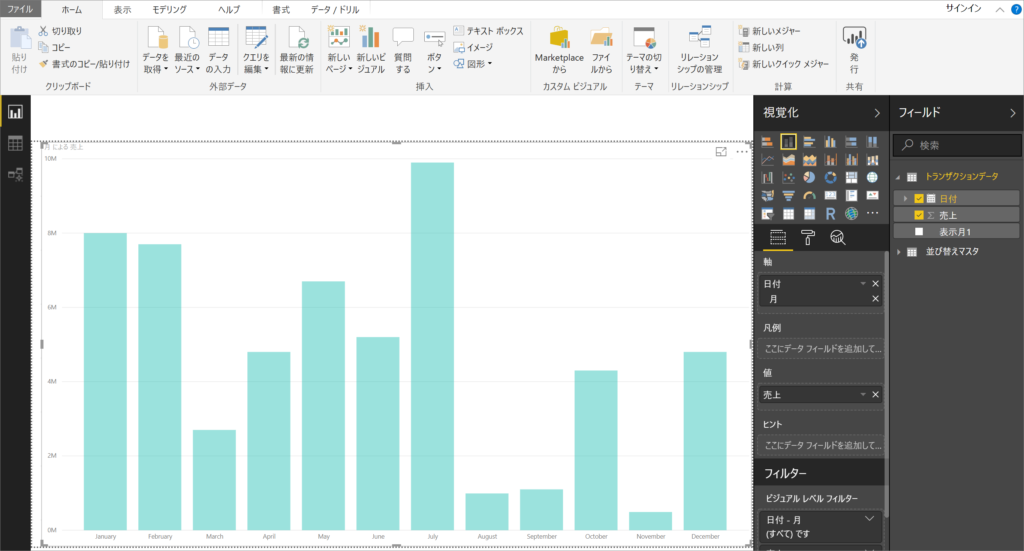Image resolution: width=1024 pixels, height=551 pixels.
Task: Select the scatter chart visual
Action: [788, 178]
